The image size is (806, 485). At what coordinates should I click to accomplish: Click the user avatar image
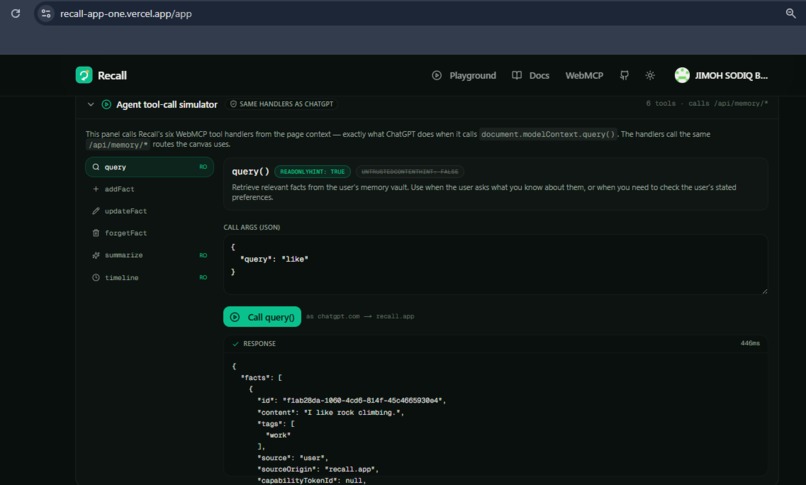coord(682,76)
